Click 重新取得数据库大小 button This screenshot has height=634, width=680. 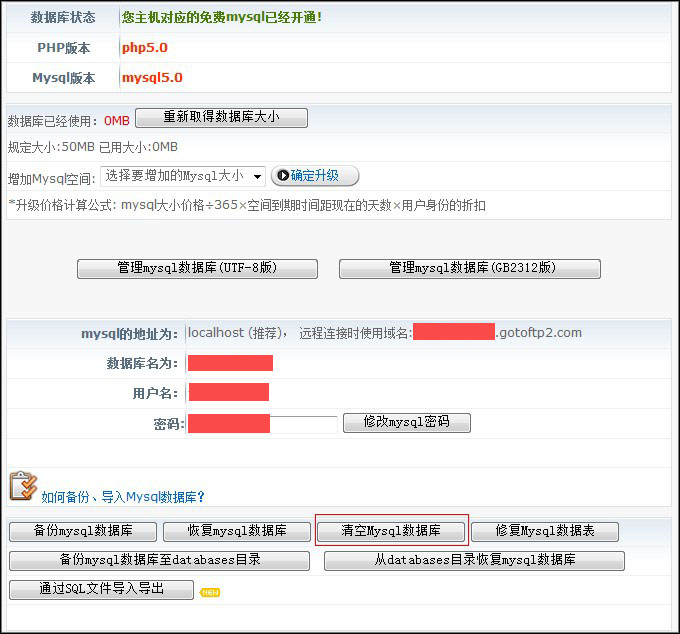coord(221,118)
